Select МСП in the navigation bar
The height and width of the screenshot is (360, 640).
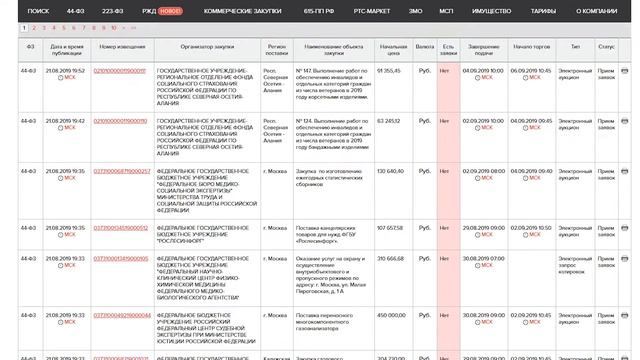446,11
